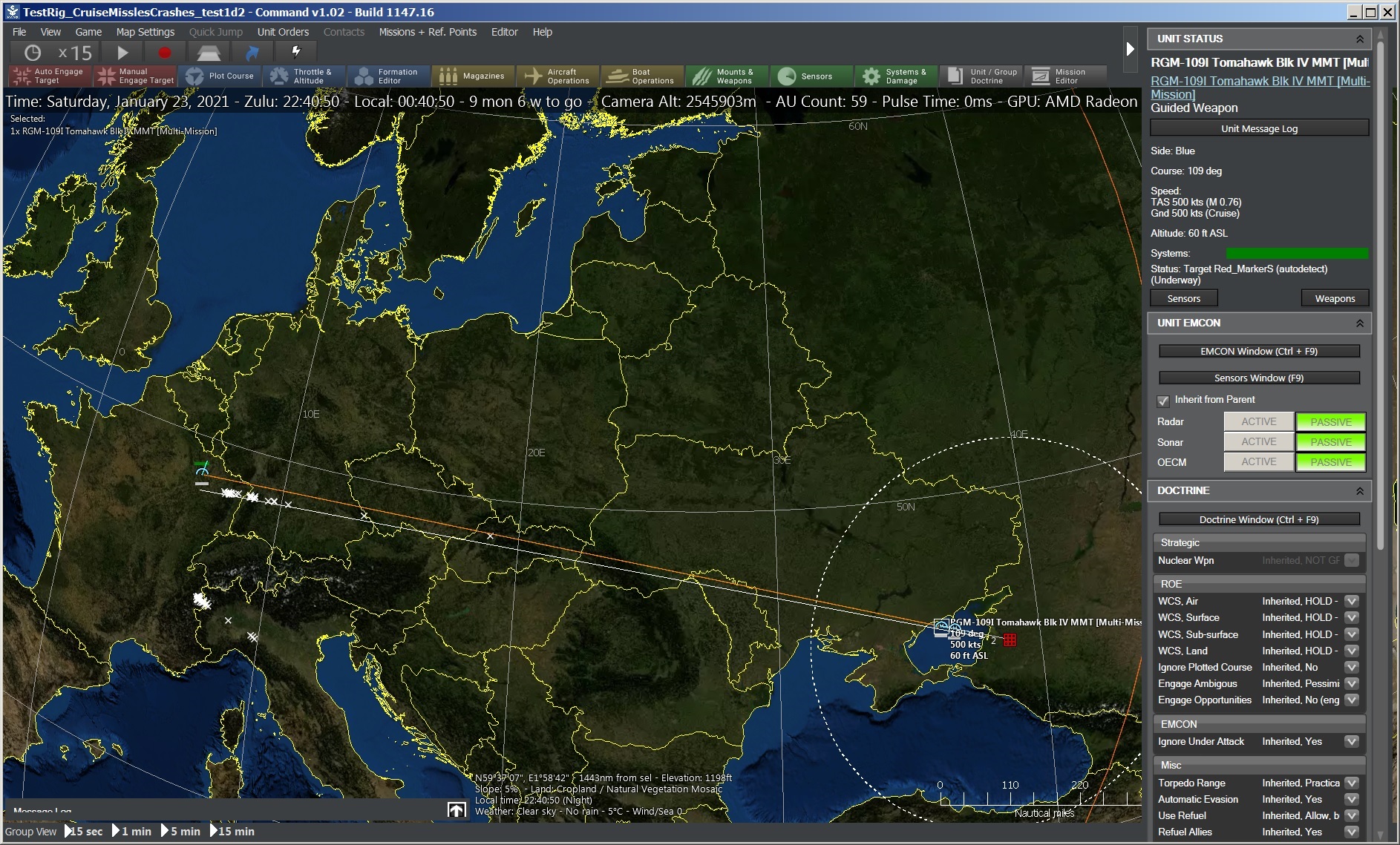1400x845 pixels.
Task: Set Radar to ACTIVE
Action: pos(1259,421)
